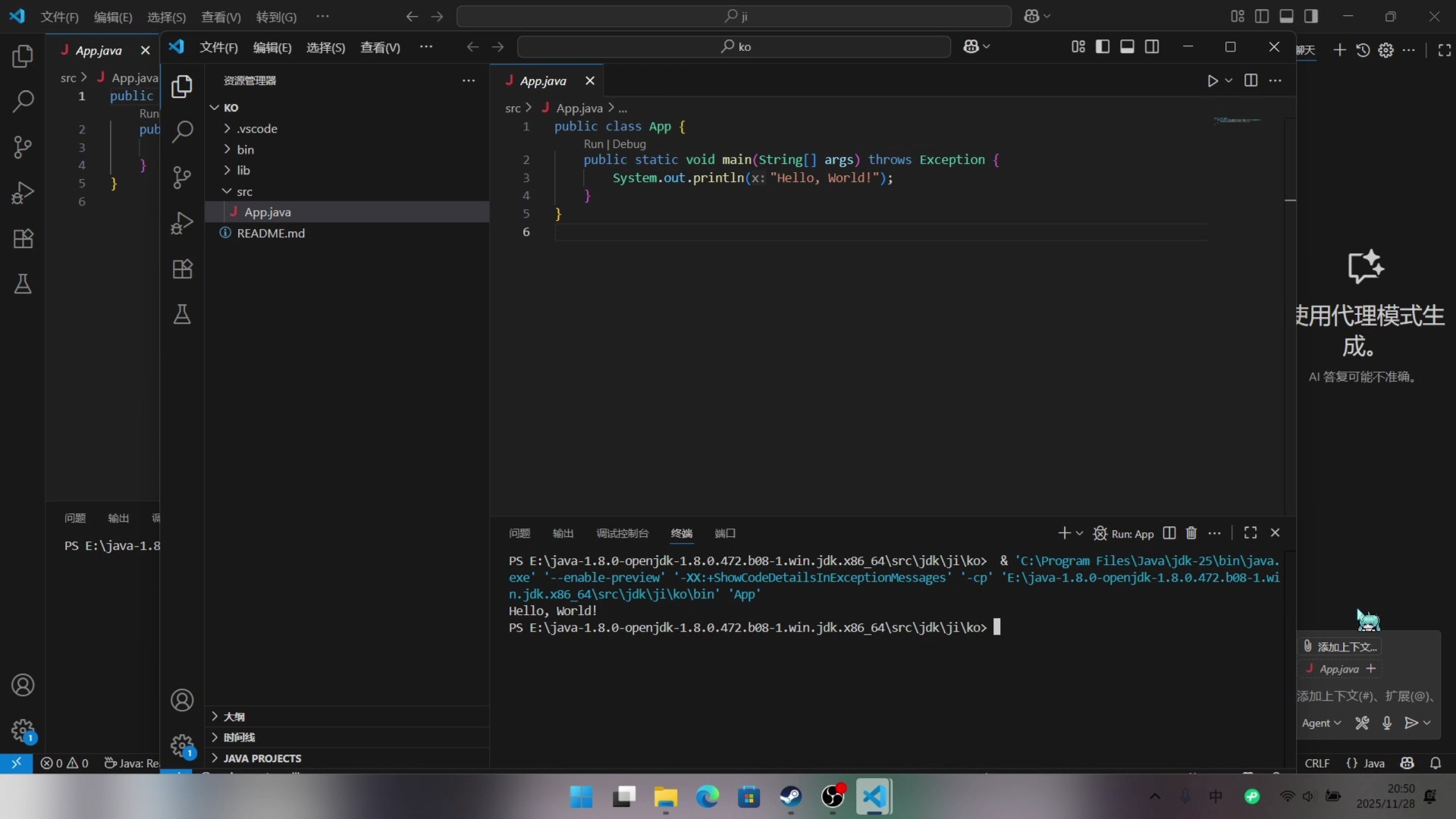Customize layout icon in front window title bar
Image resolution: width=1456 pixels, height=819 pixels.
point(1078,47)
